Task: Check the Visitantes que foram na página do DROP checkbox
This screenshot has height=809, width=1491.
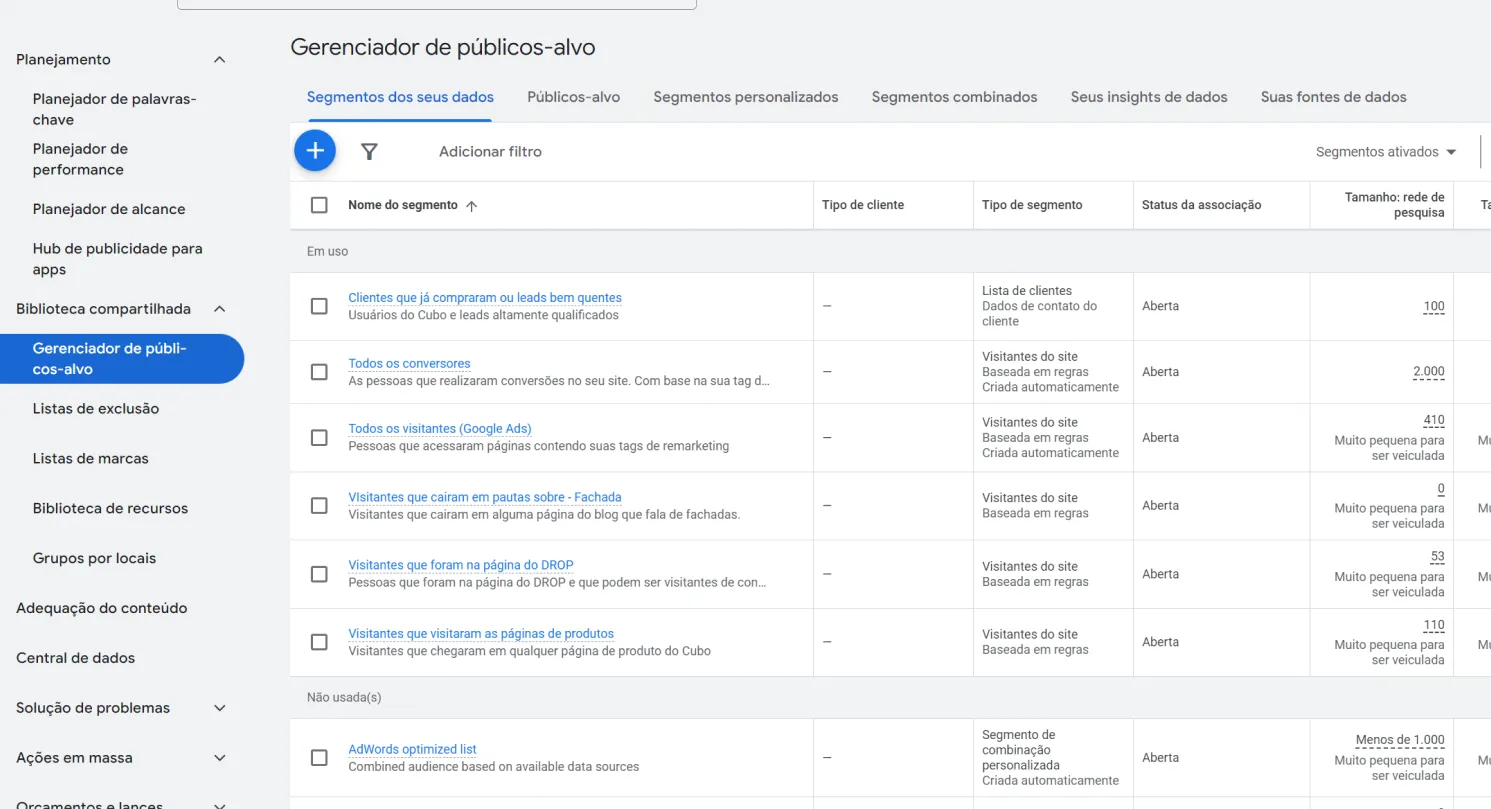Action: pos(319,574)
